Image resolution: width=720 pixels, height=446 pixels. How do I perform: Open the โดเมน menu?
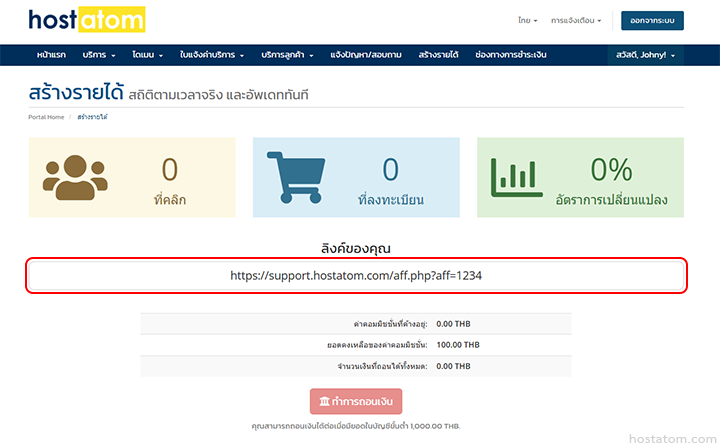(147, 55)
